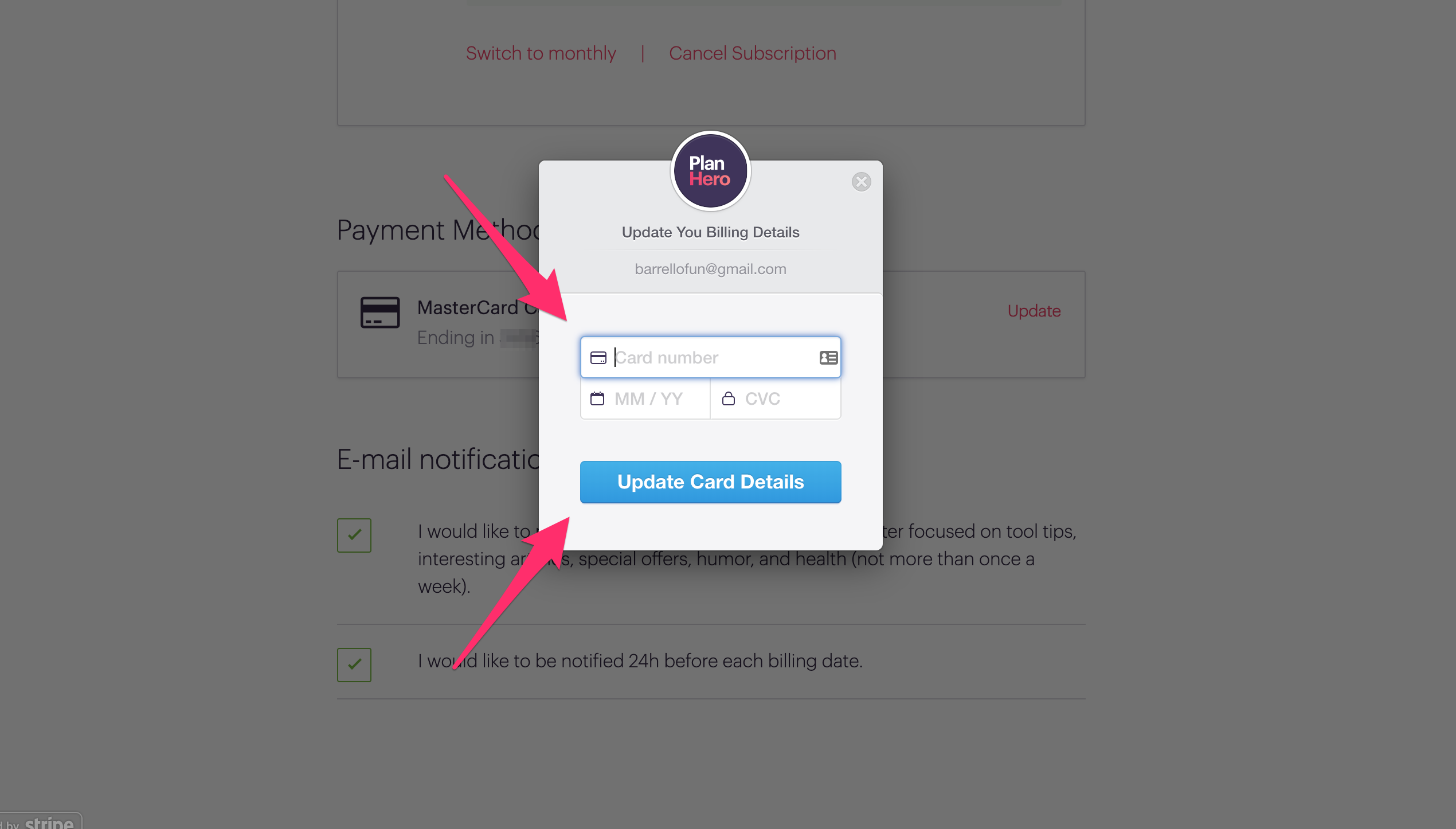Image resolution: width=1456 pixels, height=829 pixels.
Task: Click the Update Card Details button
Action: coord(710,482)
